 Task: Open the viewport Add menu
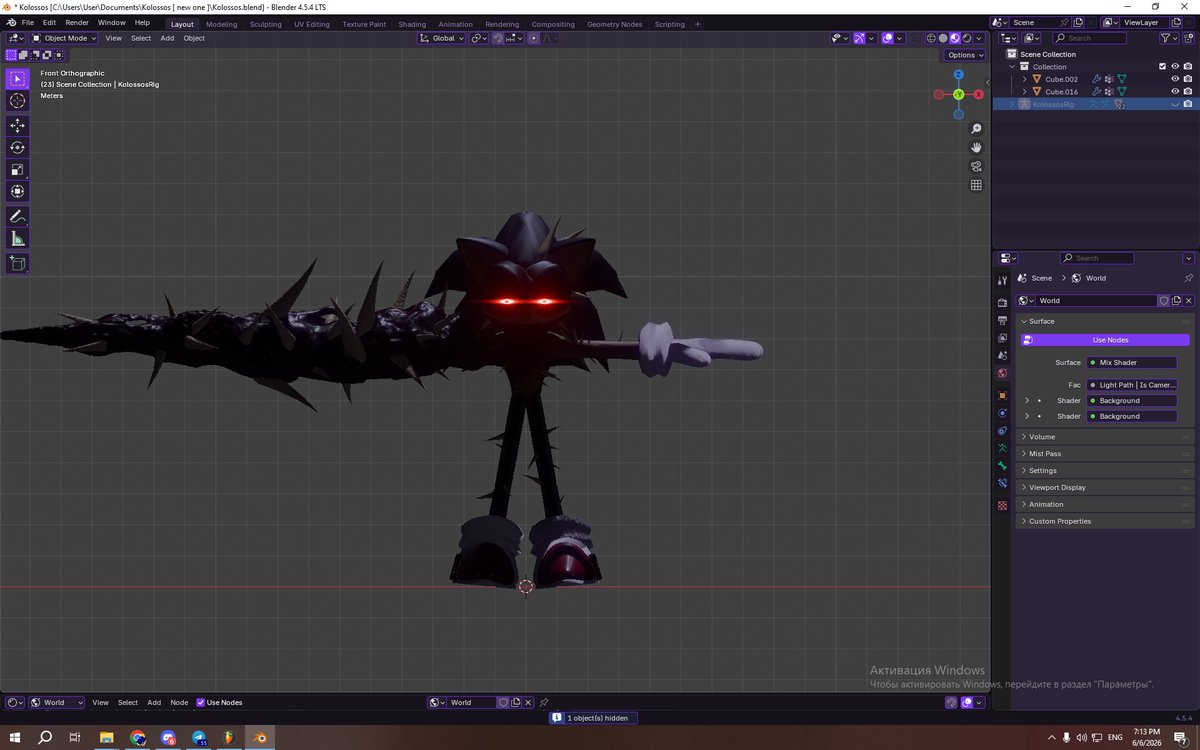point(167,38)
